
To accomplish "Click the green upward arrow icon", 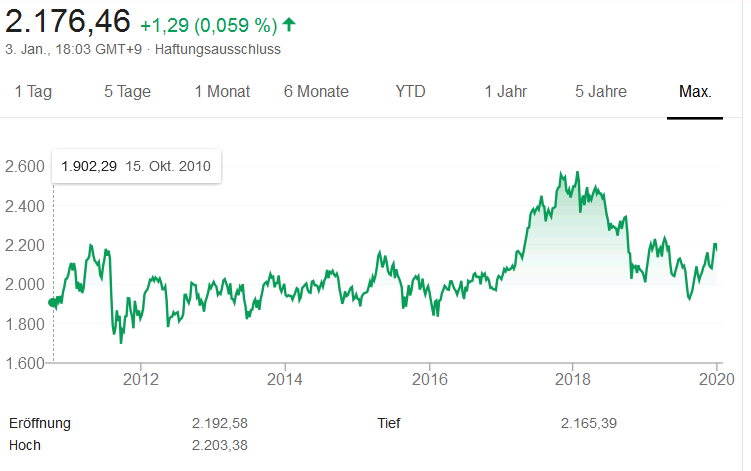I will point(290,22).
